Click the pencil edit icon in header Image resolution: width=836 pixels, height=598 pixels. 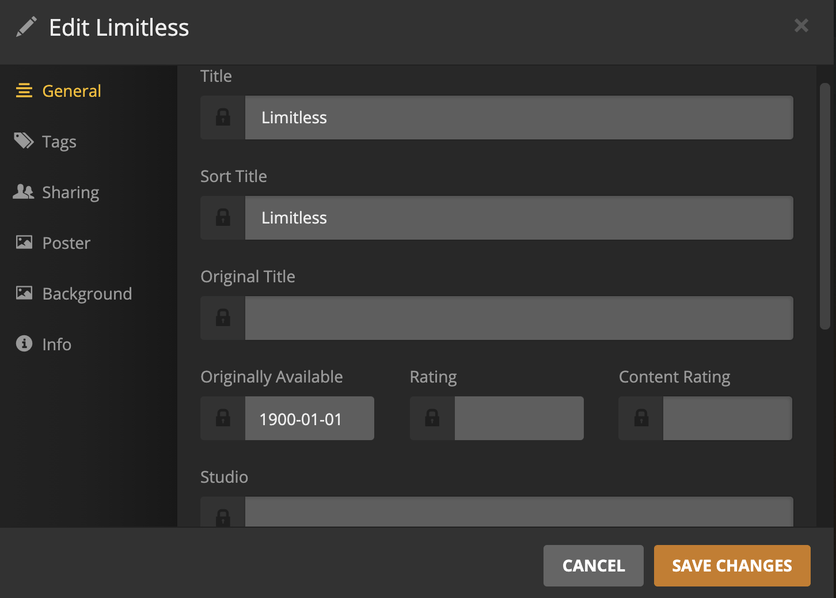pyautogui.click(x=26, y=27)
